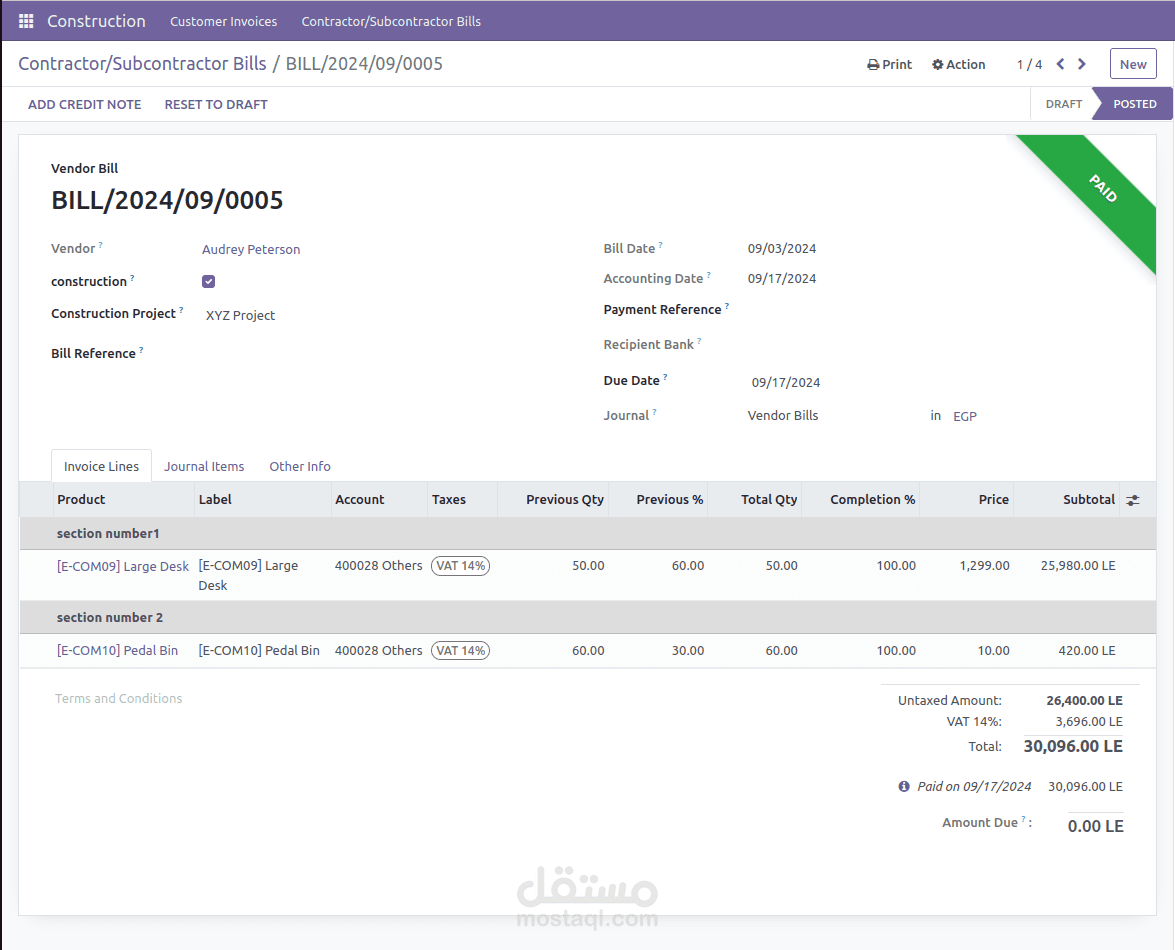The width and height of the screenshot is (1175, 950).
Task: Click ADD CREDIT NOTE
Action: [x=85, y=104]
